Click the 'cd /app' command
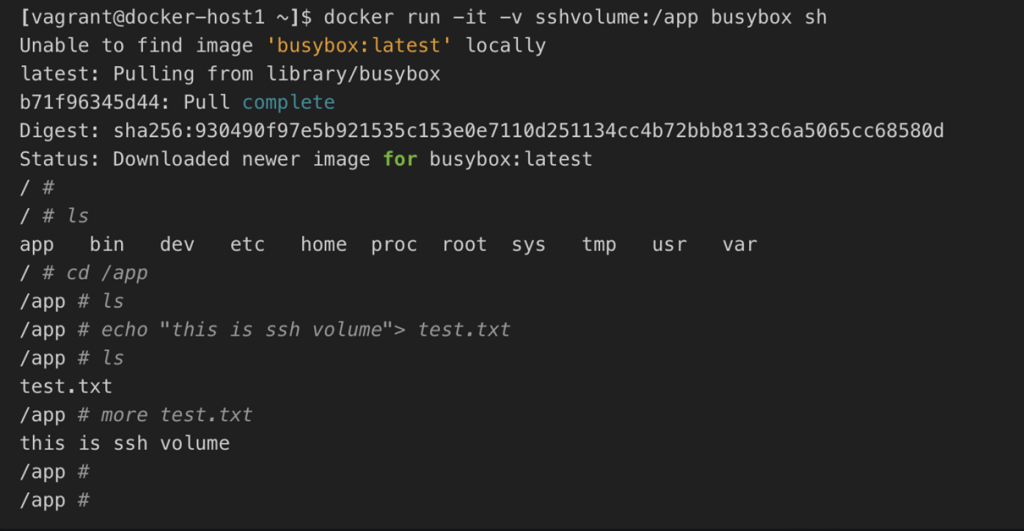Image resolution: width=1024 pixels, height=531 pixels. pos(107,273)
